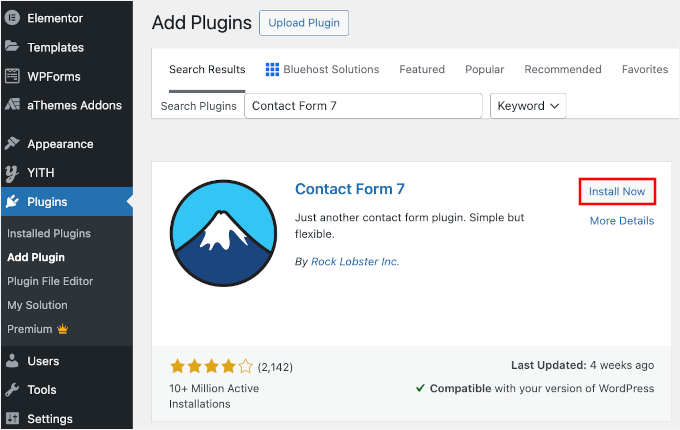Click the YITH sidebar icon
680x430 pixels.
coord(12,173)
